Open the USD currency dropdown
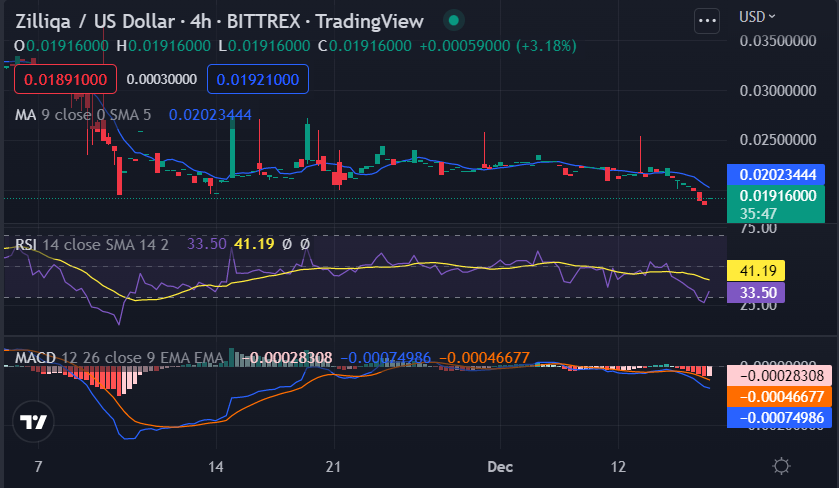 (x=757, y=17)
